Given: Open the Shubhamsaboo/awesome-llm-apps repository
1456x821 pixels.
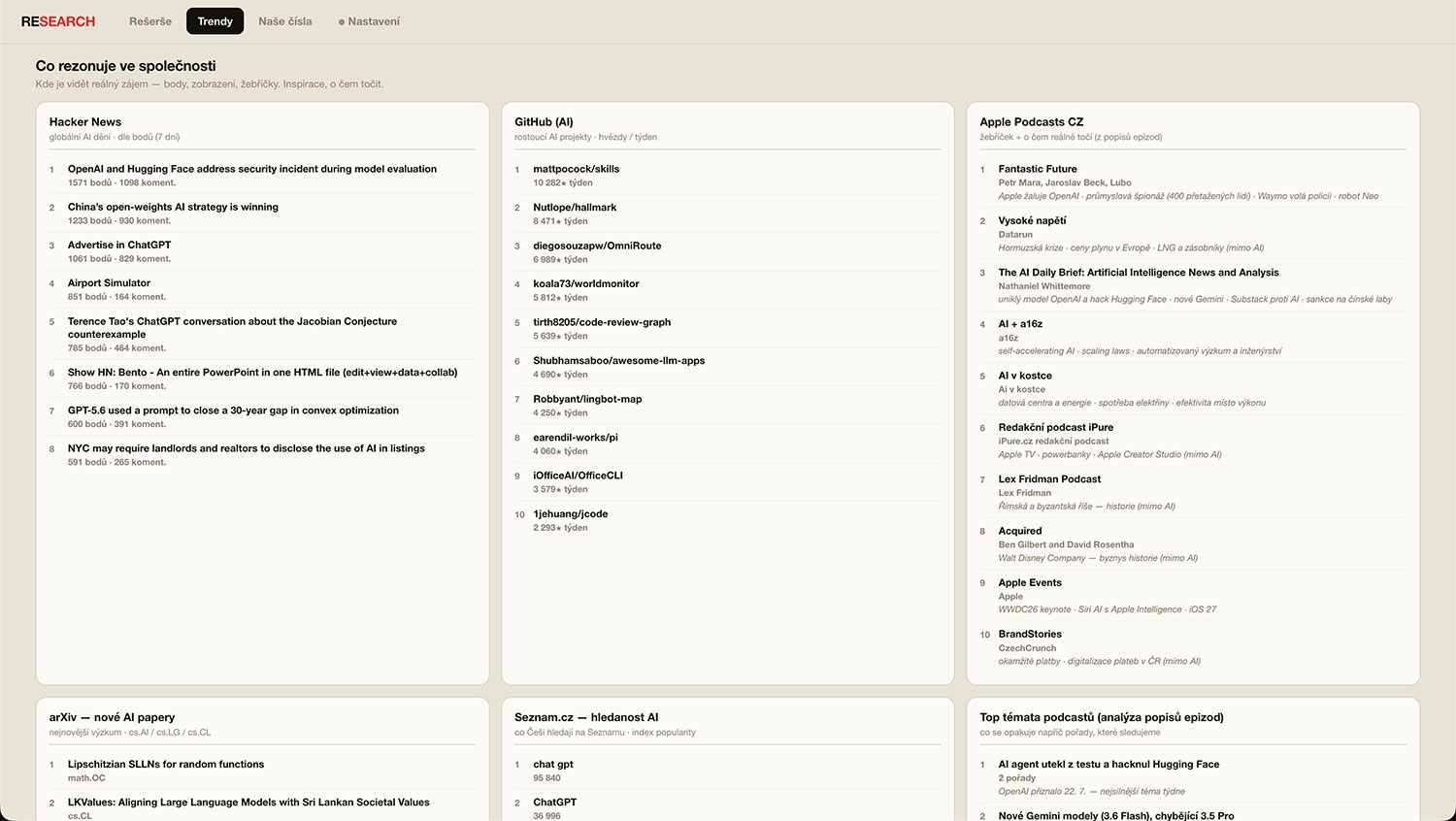Looking at the screenshot, I should coord(619,361).
